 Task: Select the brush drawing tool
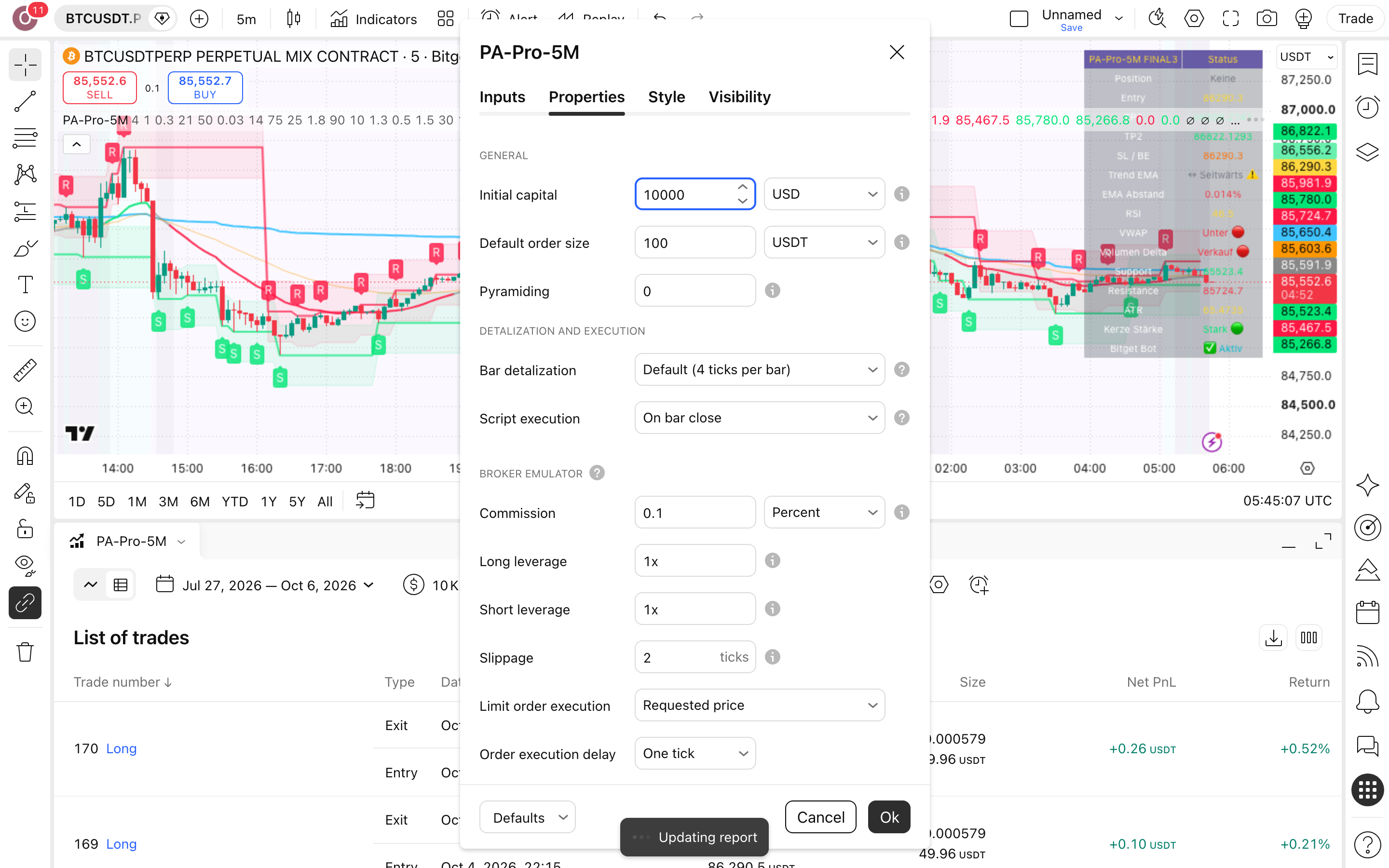tap(25, 248)
